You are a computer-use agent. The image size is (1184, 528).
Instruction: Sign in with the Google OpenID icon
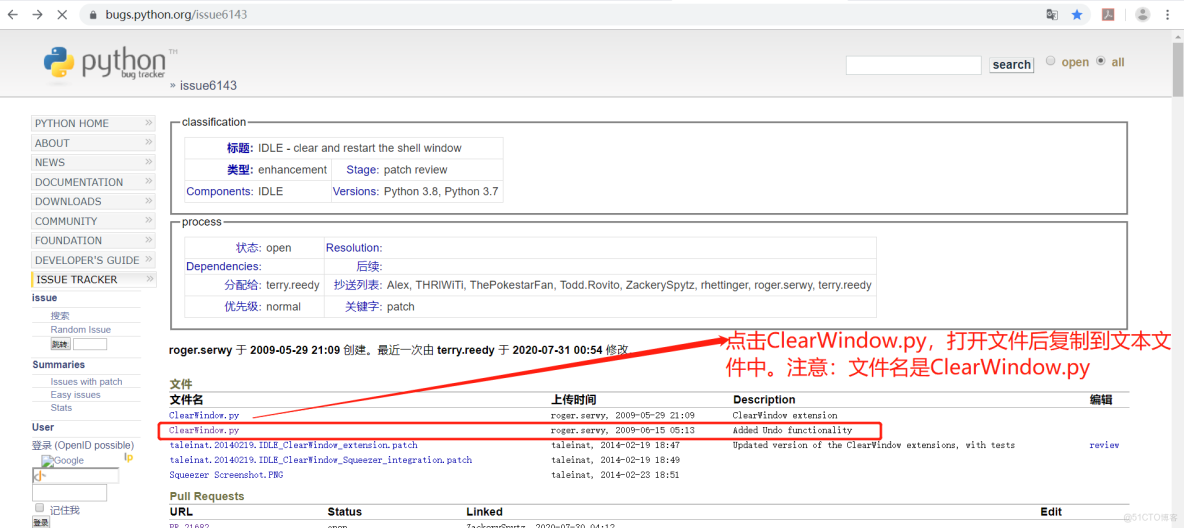[63, 461]
